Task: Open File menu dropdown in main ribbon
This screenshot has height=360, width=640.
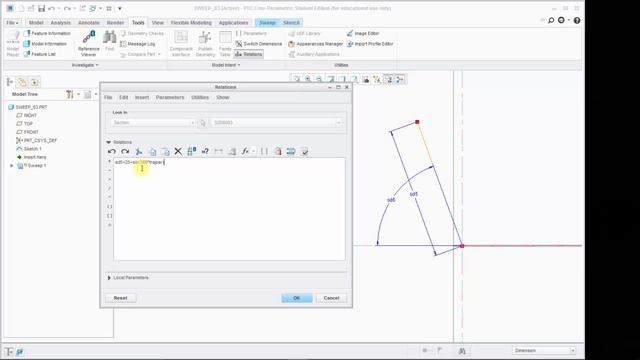Action: coord(12,23)
